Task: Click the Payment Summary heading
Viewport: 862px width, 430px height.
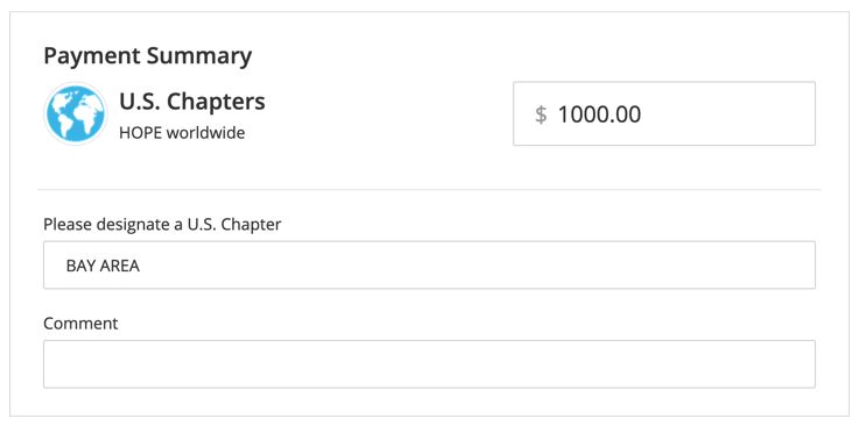Action: pyautogui.click(x=147, y=56)
